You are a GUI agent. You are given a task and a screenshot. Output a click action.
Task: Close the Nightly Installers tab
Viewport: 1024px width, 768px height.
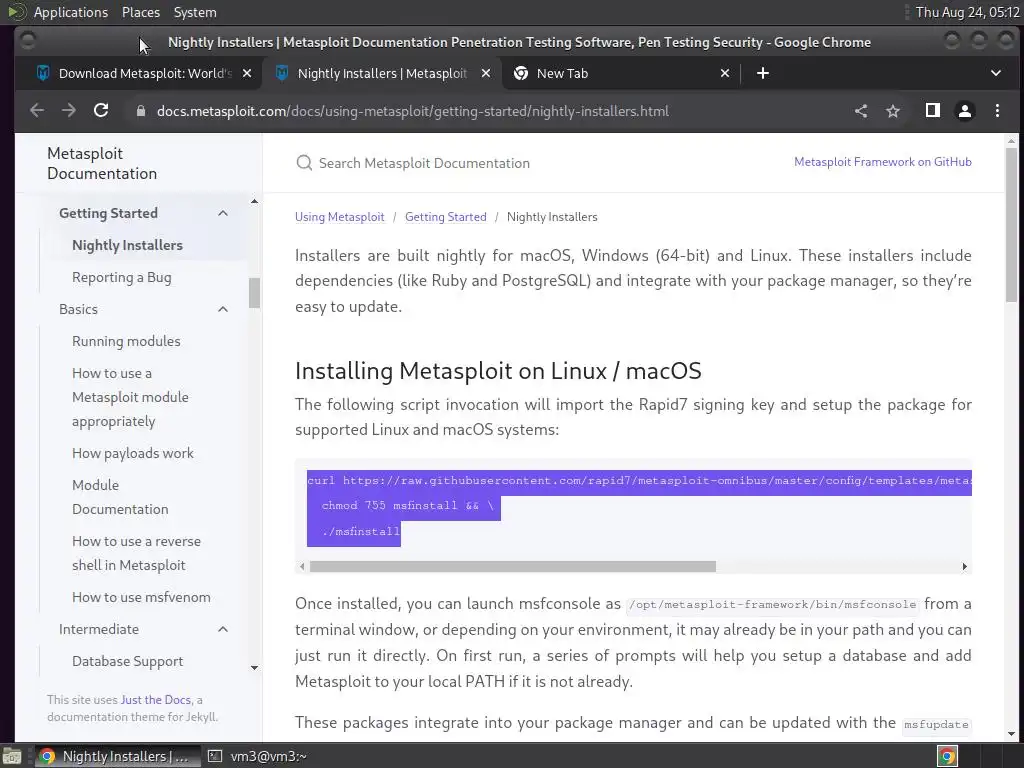(x=485, y=73)
